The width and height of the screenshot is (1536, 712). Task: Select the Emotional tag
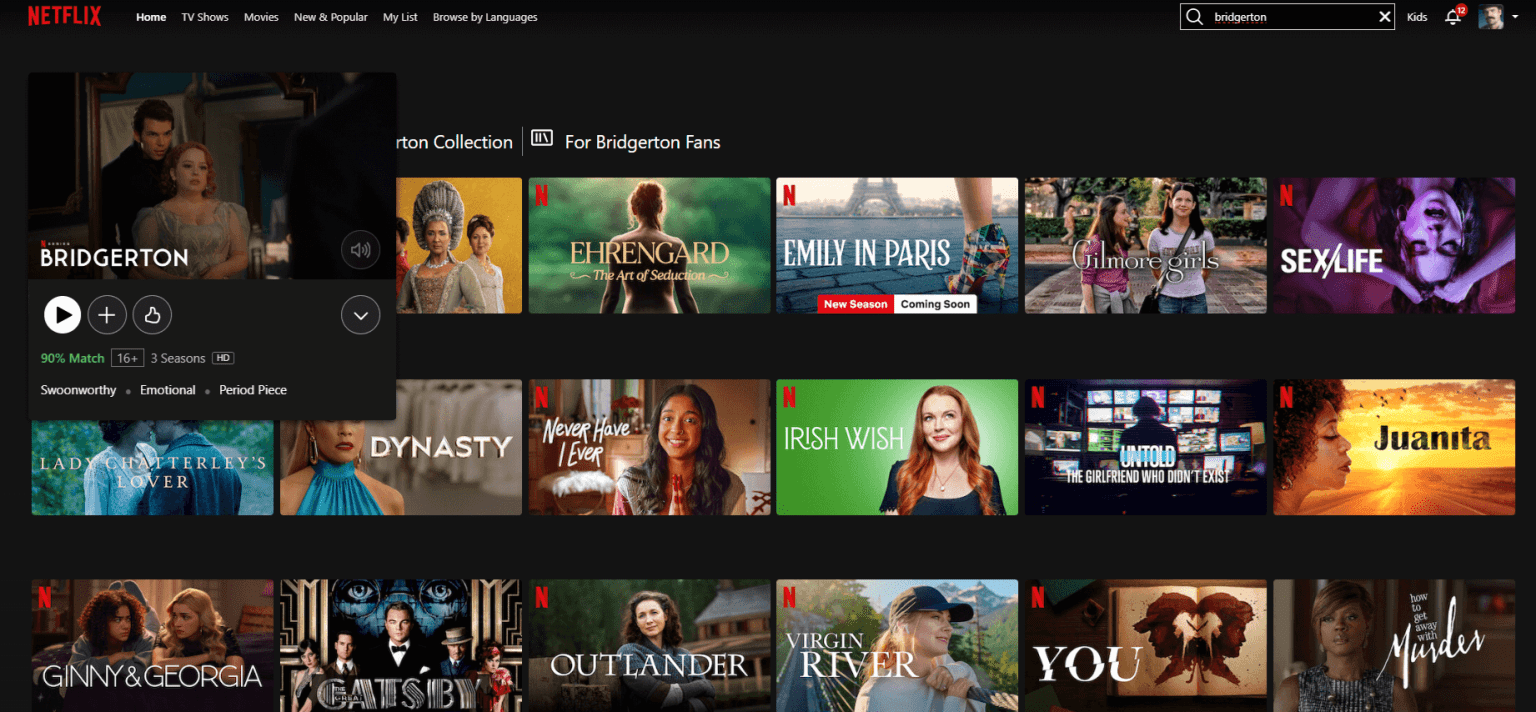click(x=168, y=390)
